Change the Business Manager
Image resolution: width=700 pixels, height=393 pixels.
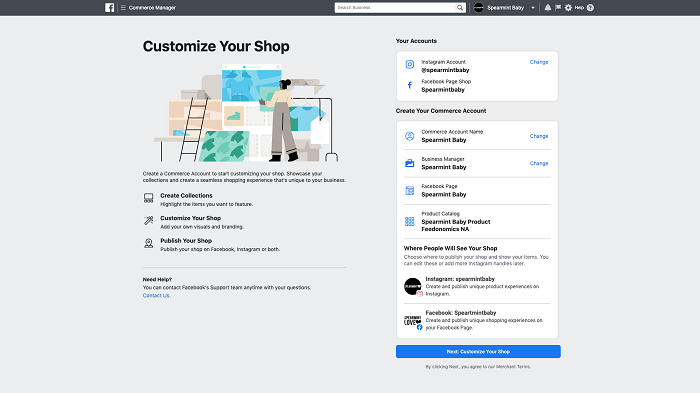539,163
